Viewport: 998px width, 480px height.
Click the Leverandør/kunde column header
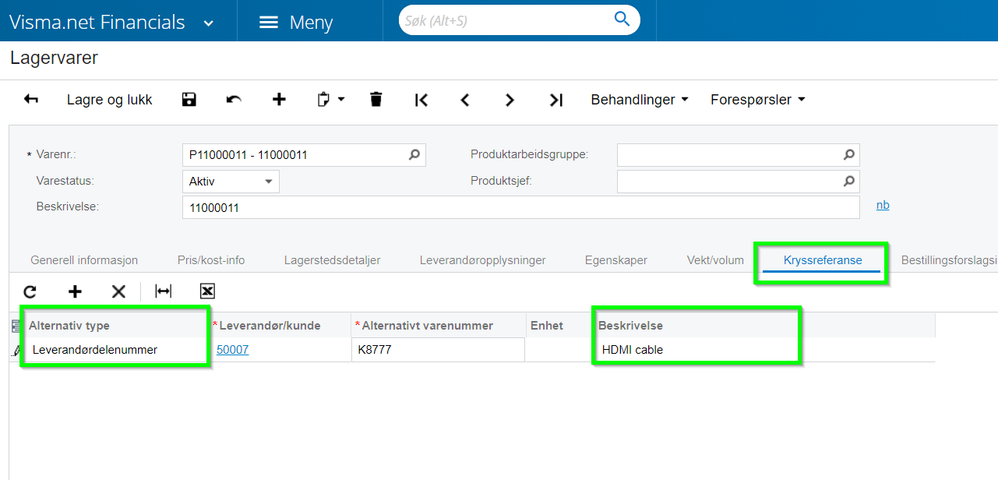tap(269, 325)
